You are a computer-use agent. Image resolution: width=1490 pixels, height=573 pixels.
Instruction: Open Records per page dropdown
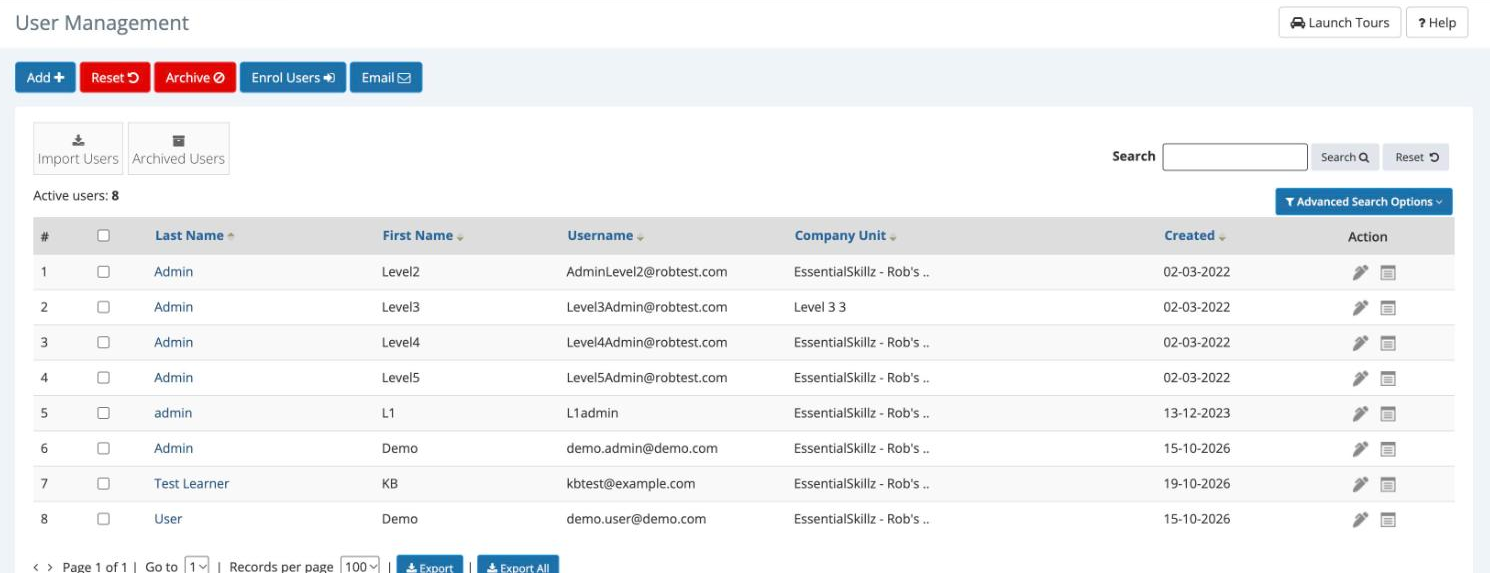[x=360, y=566]
